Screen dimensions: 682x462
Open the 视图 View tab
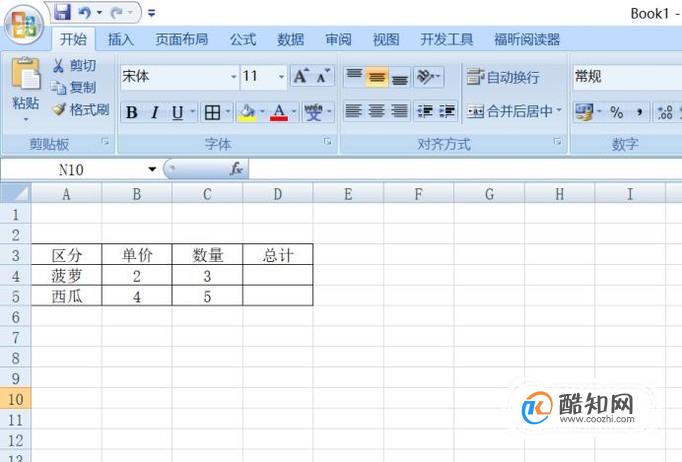click(x=386, y=40)
